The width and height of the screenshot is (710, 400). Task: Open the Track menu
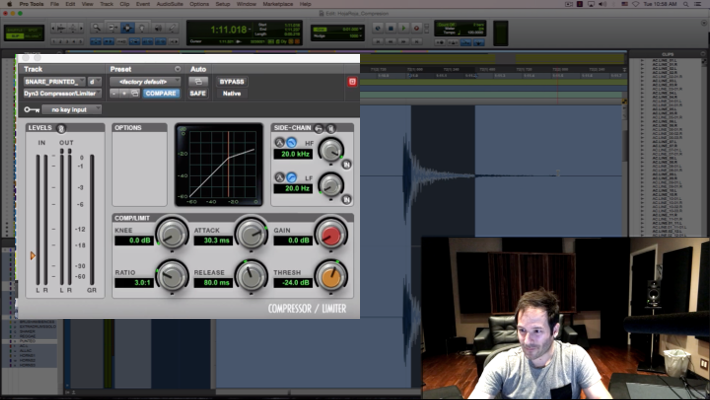click(106, 4)
